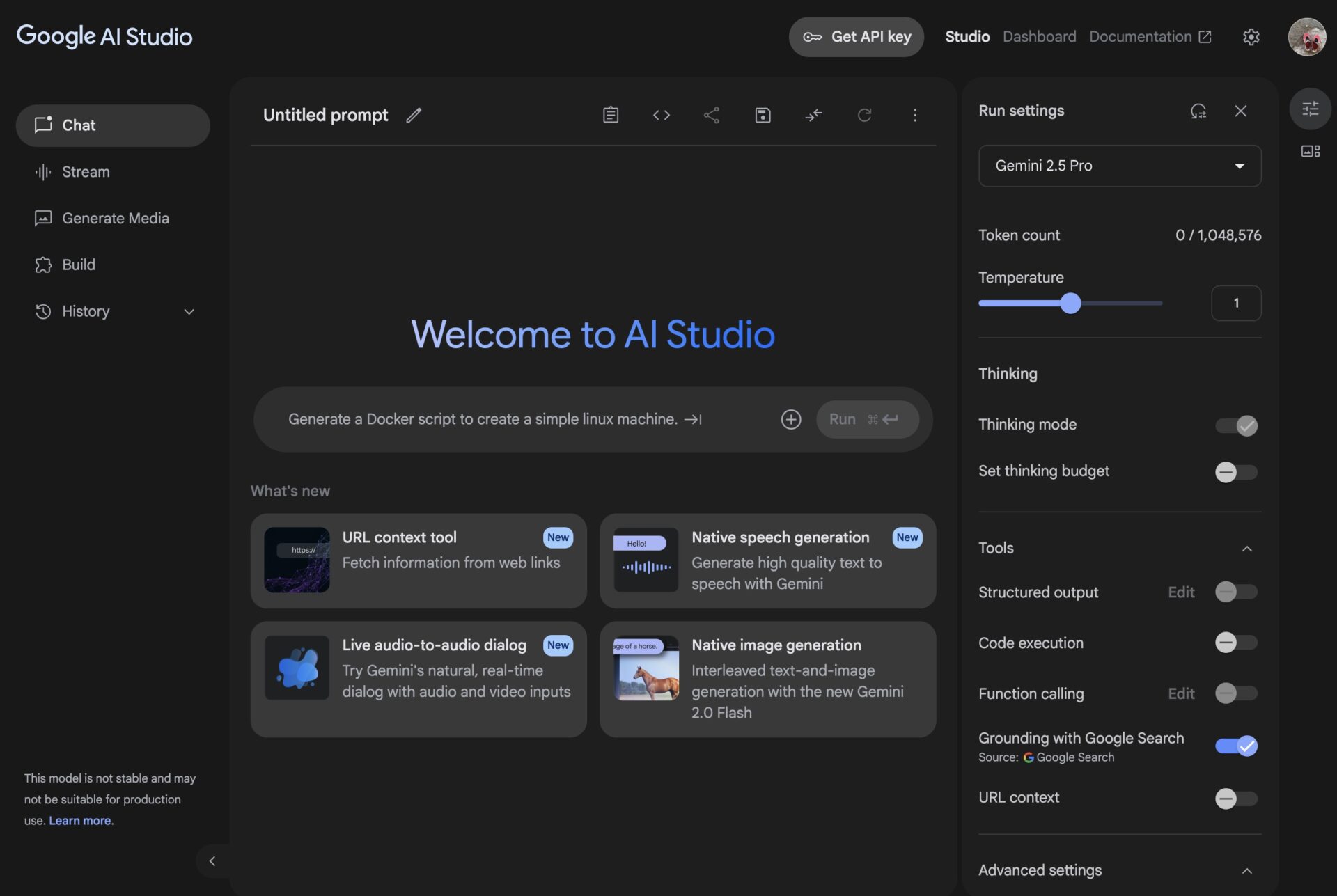Click the plus insert media icon

[791, 419]
